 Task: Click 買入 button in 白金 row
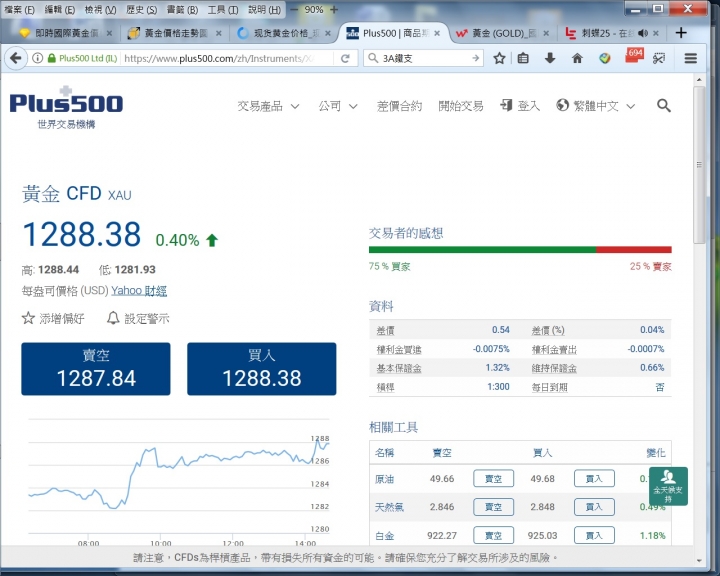click(x=594, y=535)
